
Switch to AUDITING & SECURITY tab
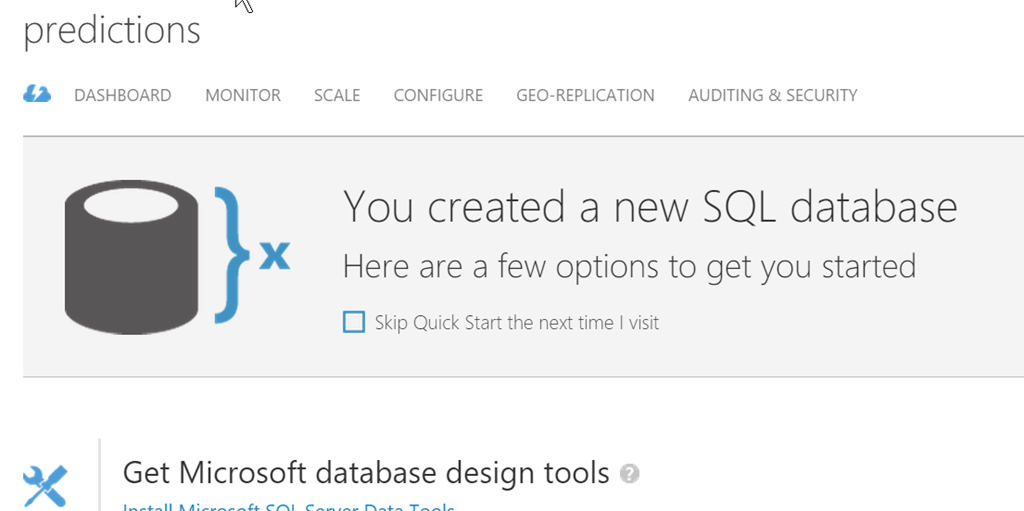[772, 95]
